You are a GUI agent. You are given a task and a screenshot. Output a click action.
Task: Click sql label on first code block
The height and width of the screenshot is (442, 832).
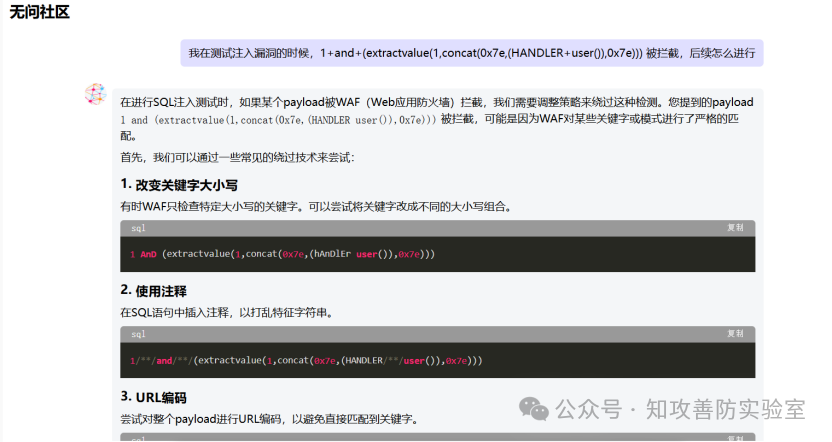coord(138,228)
